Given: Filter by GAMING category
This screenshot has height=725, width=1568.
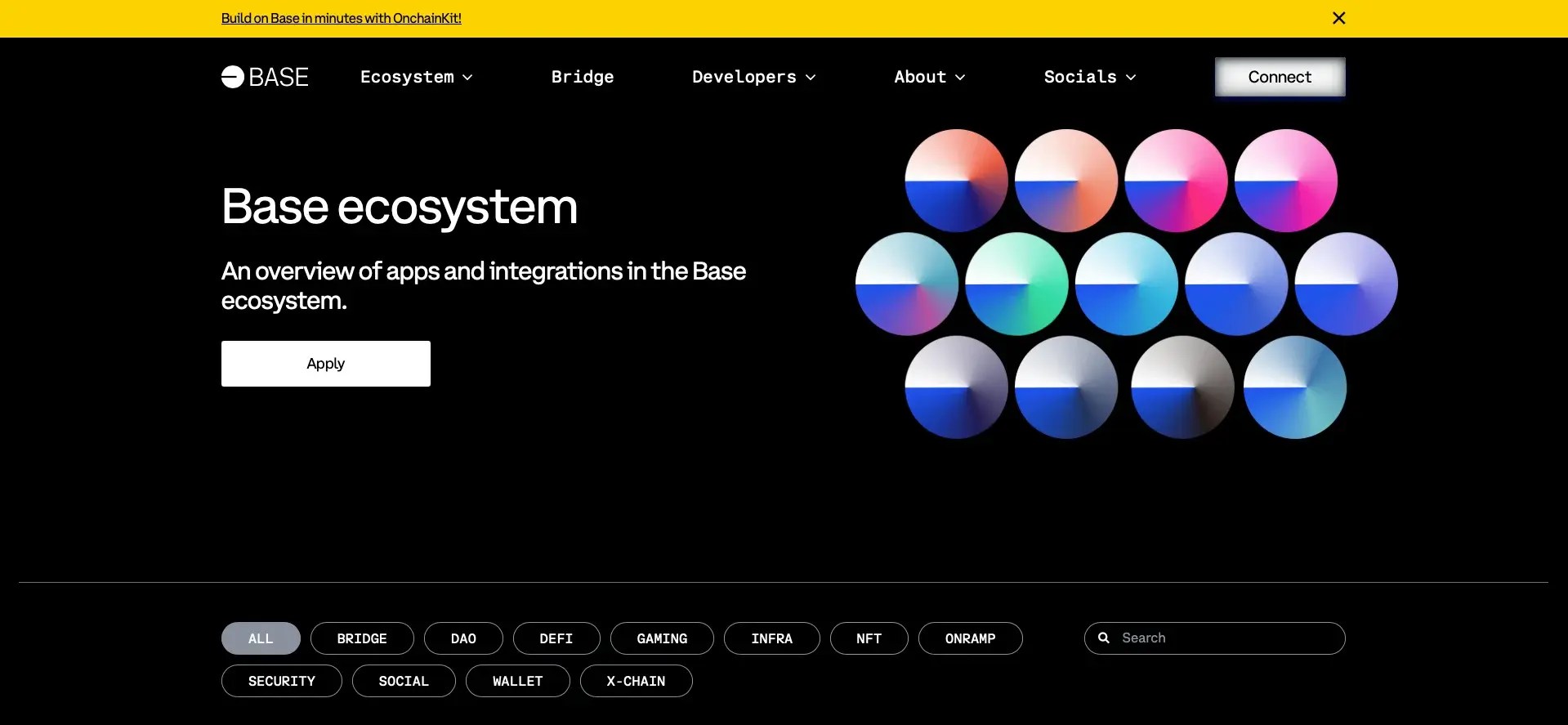Looking at the screenshot, I should [662, 638].
